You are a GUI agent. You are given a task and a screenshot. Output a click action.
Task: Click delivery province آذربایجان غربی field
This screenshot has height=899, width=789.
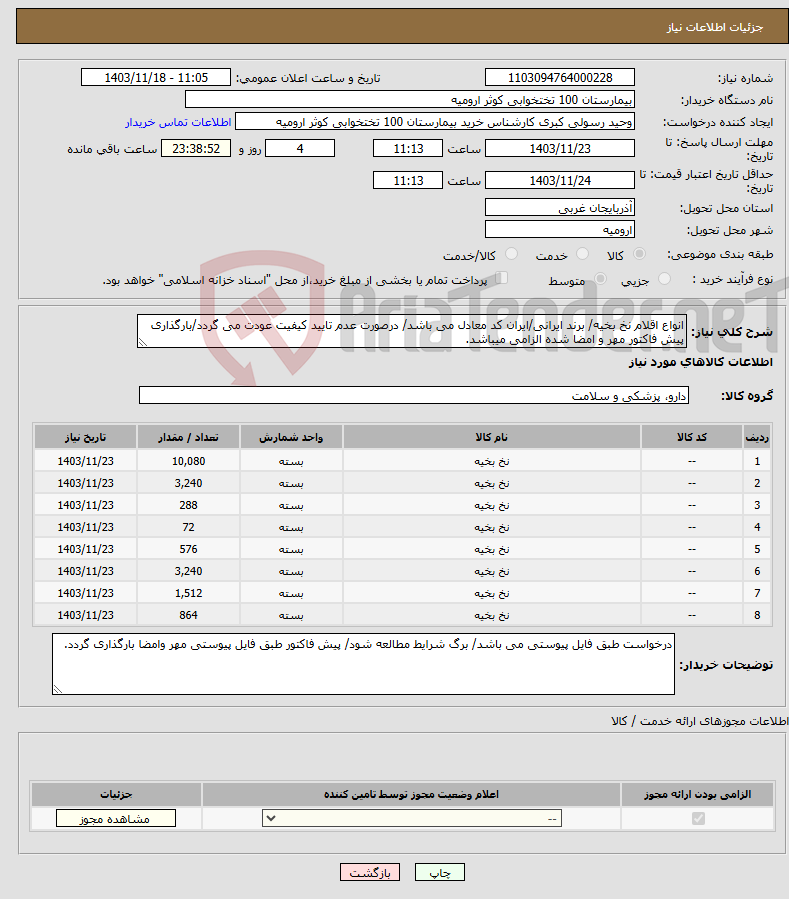560,208
